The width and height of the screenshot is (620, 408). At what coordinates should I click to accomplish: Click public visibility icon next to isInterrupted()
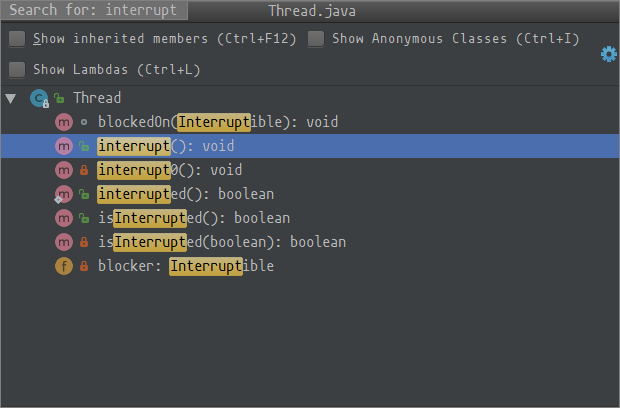coord(84,218)
